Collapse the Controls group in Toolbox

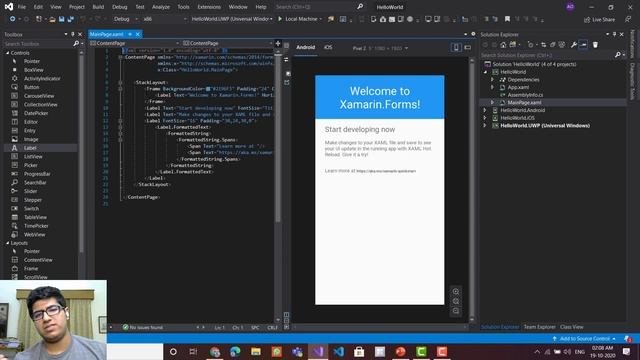(x=7, y=53)
